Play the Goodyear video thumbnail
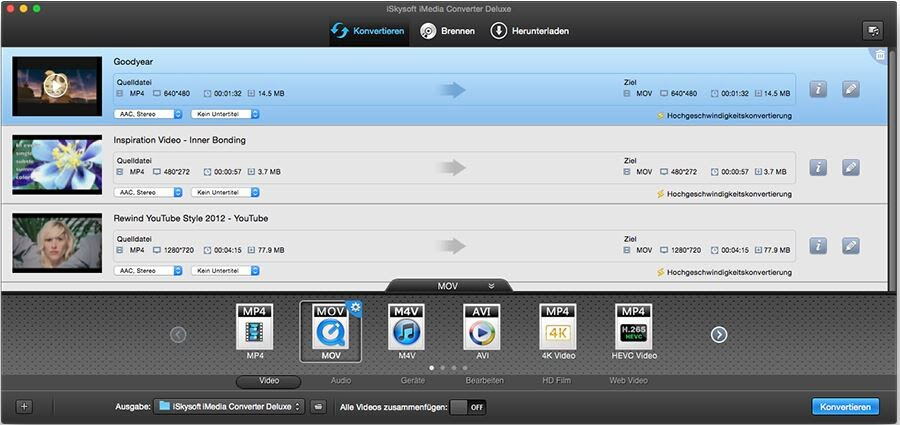Screen dimensions: 900x425 pos(56,86)
